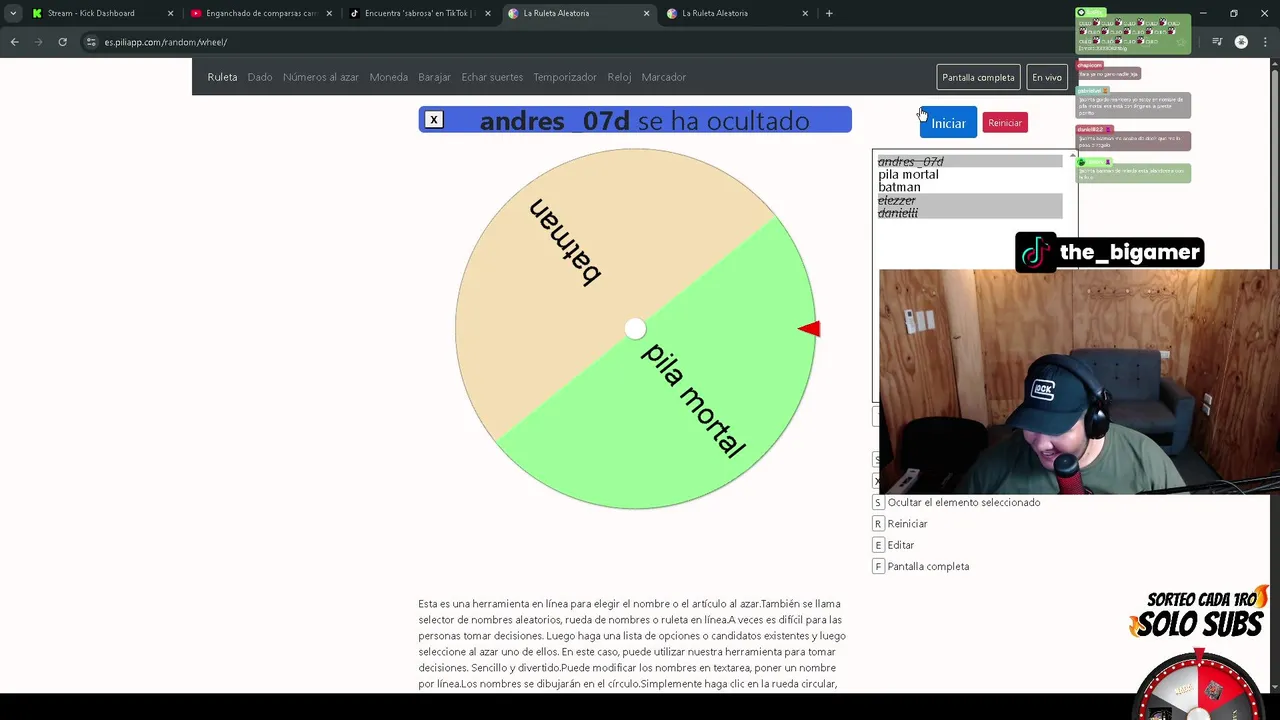Viewport: 1280px width, 720px height.
Task: Reload the current page
Action: pos(62,42)
